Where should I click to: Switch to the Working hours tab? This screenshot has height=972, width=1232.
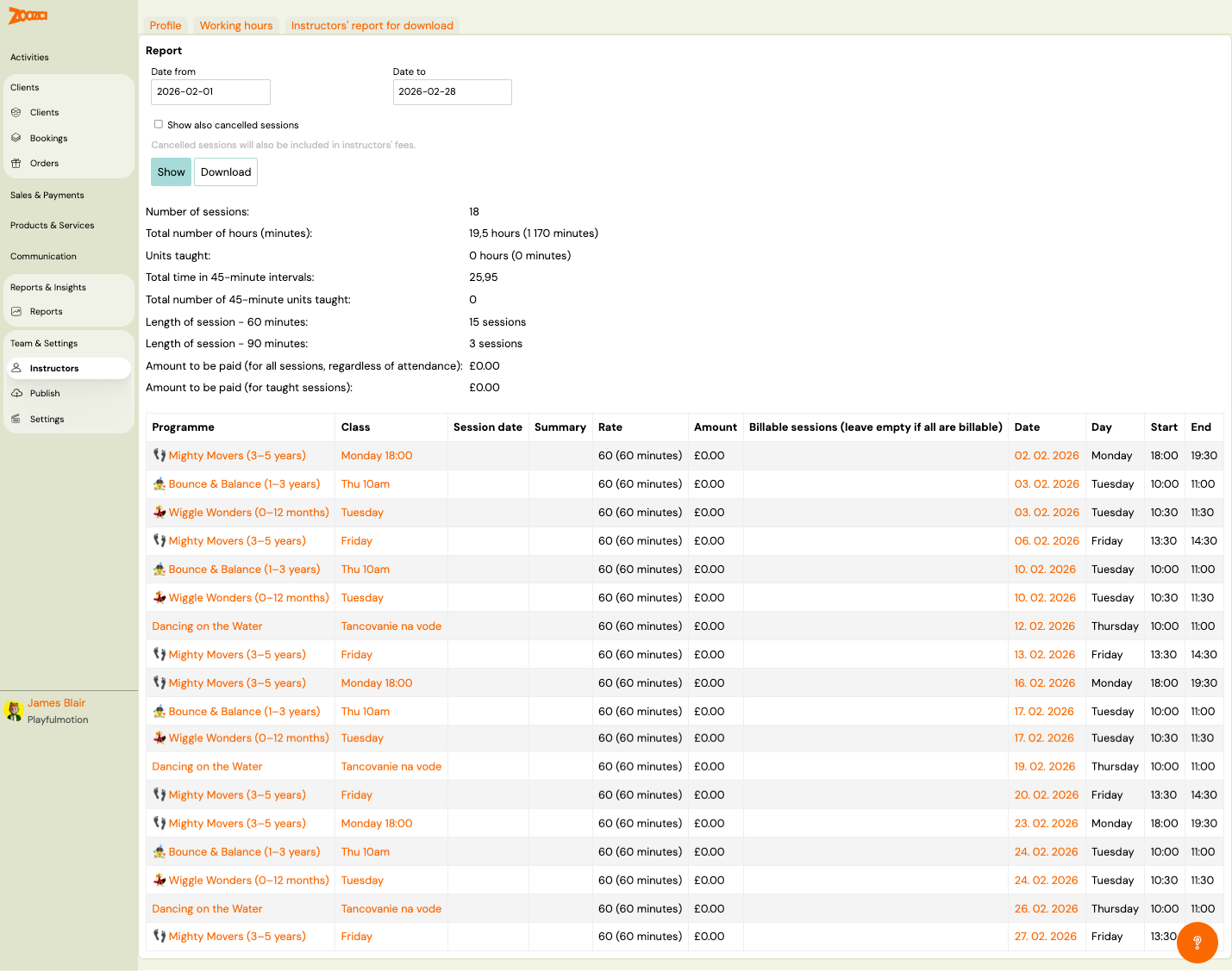click(x=236, y=26)
